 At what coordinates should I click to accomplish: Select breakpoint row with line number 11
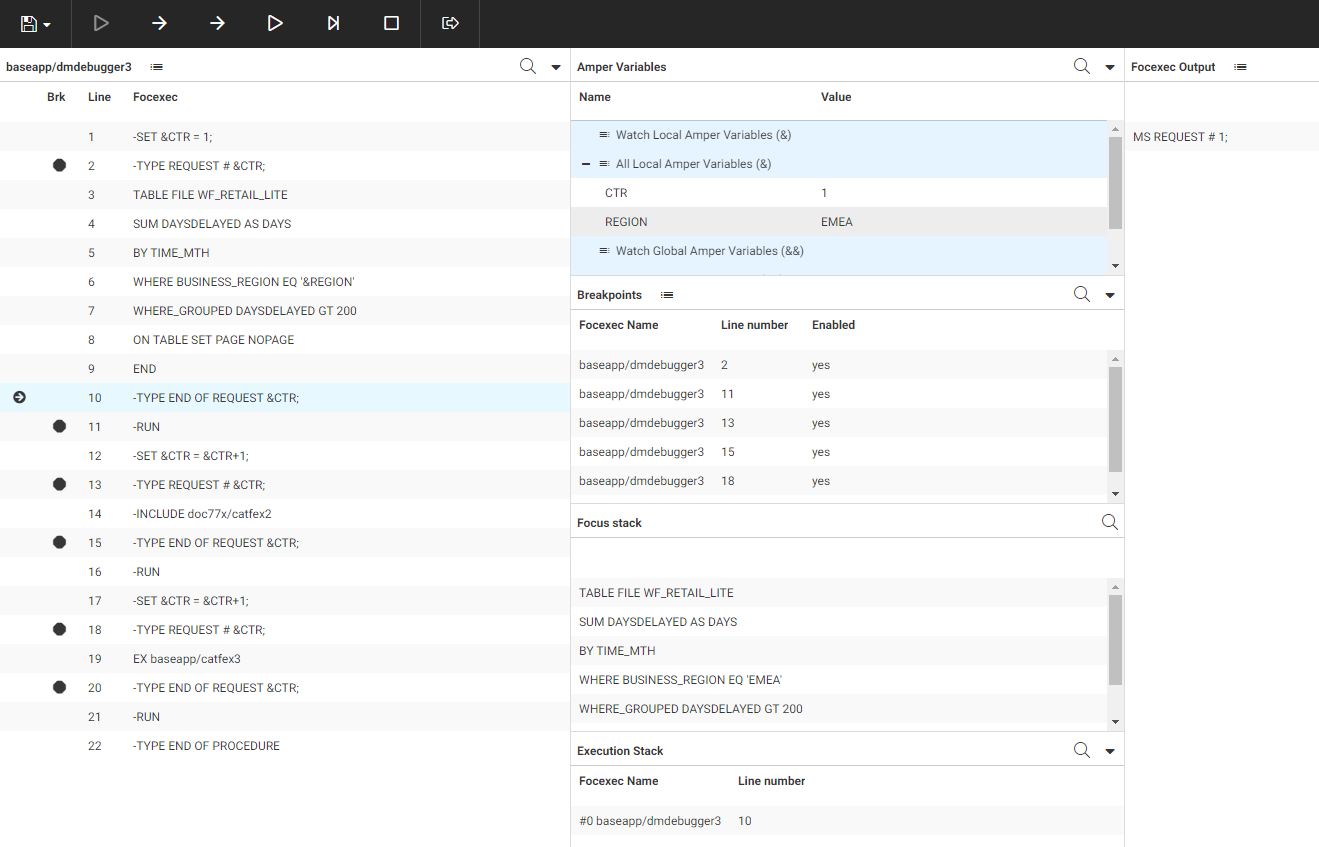click(840, 394)
